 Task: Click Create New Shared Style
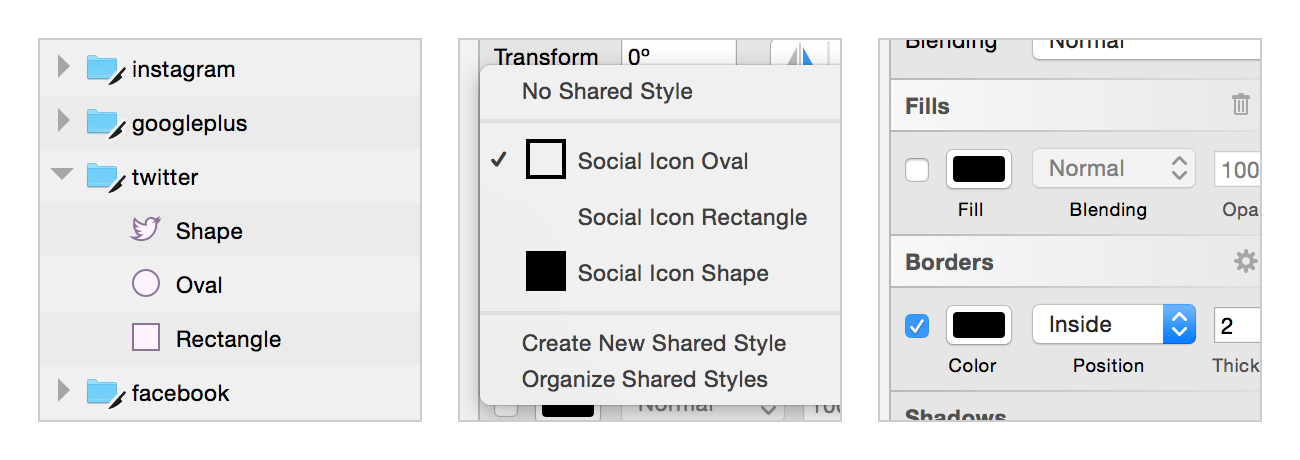pos(654,343)
